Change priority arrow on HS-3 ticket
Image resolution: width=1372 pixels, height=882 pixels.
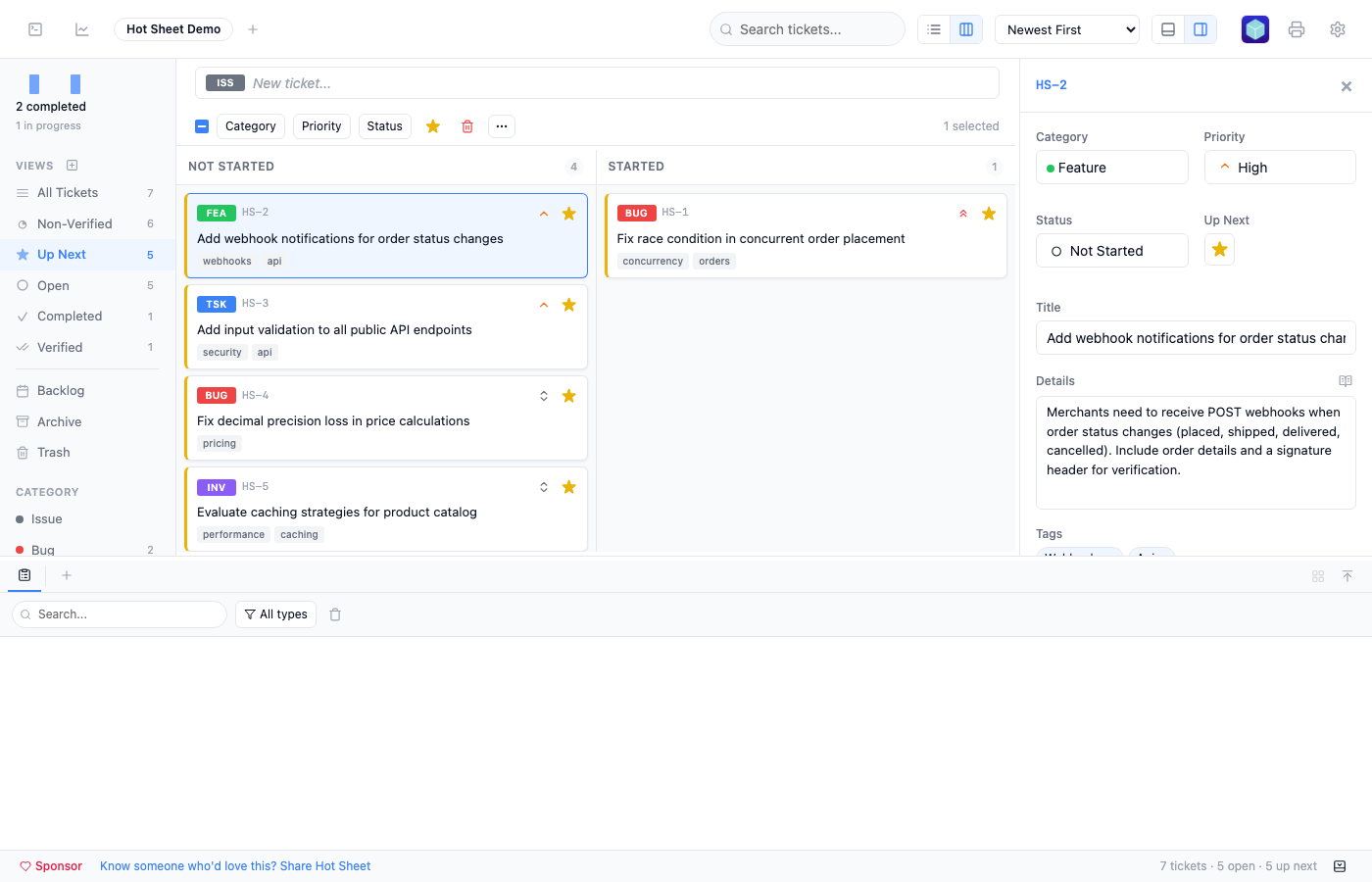(x=544, y=305)
